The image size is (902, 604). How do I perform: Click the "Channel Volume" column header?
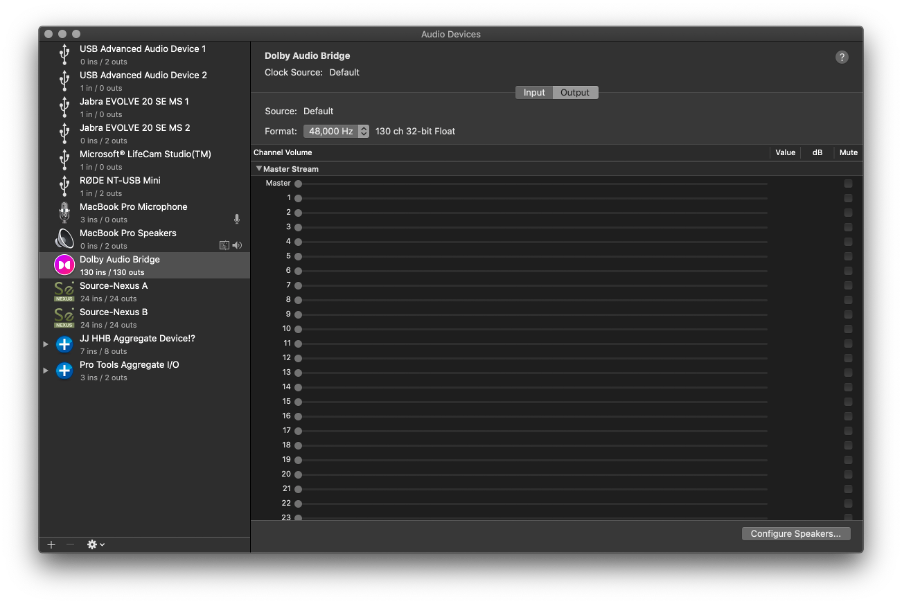click(282, 152)
